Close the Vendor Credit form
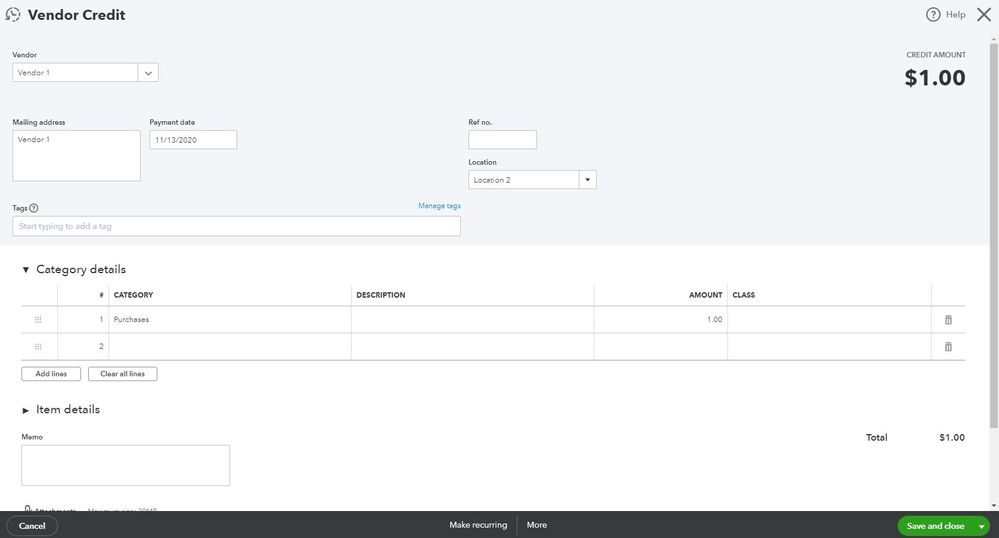 tap(984, 15)
